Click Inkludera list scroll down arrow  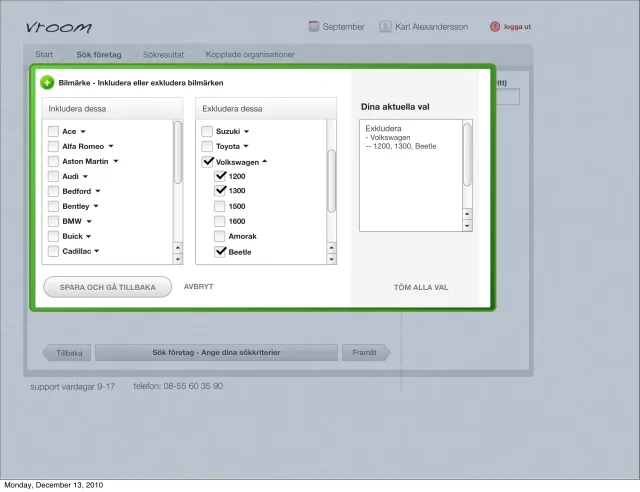(178, 259)
